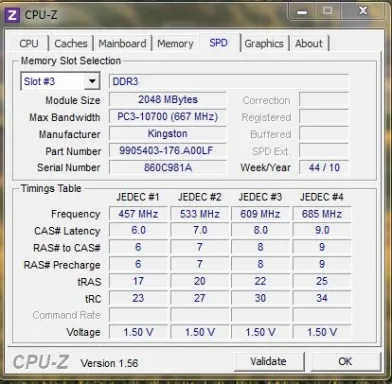The image size is (392, 384).
Task: Click tRC value 23
Action: pyautogui.click(x=138, y=298)
